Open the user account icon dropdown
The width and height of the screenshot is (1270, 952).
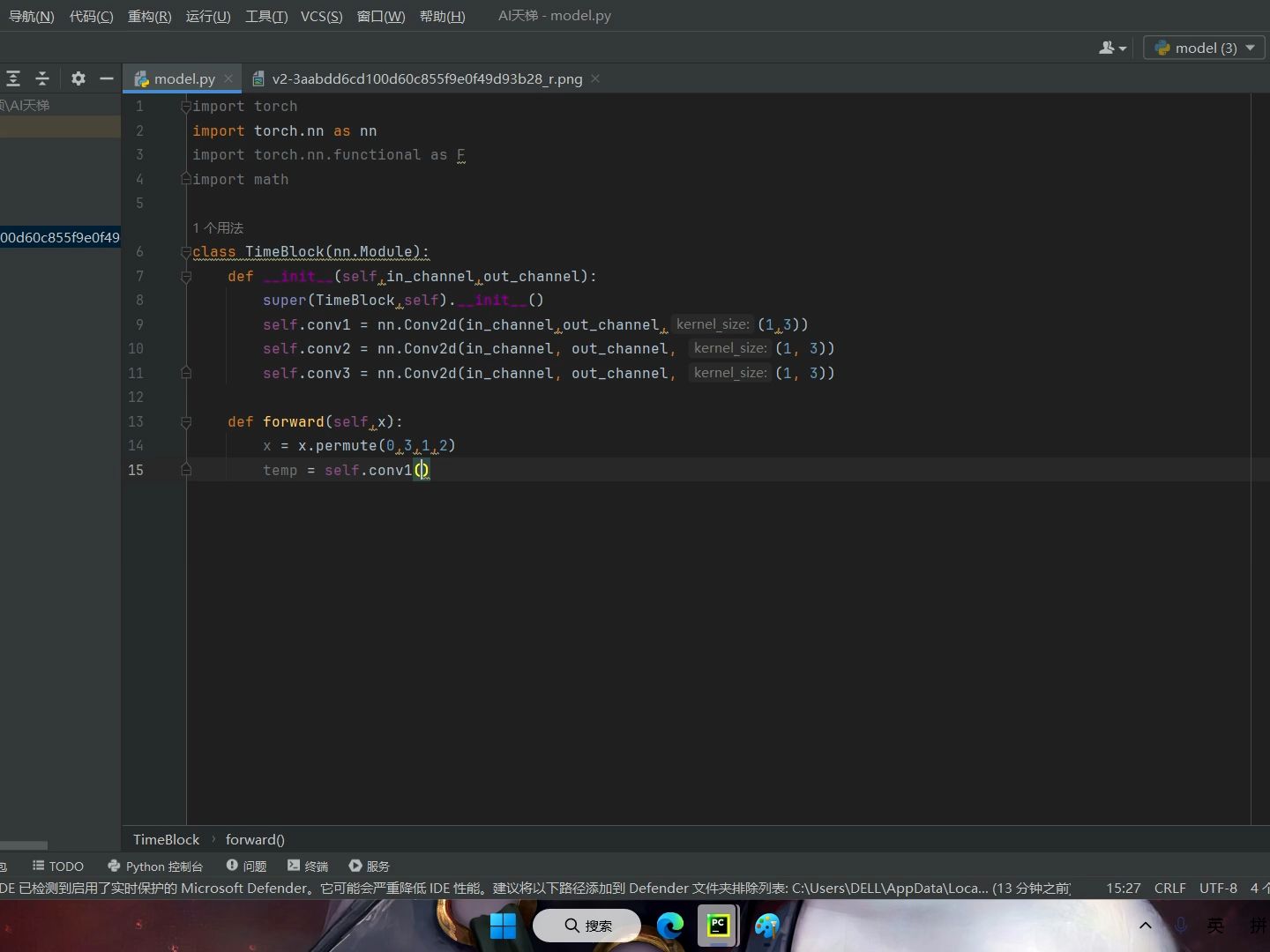tap(1112, 48)
